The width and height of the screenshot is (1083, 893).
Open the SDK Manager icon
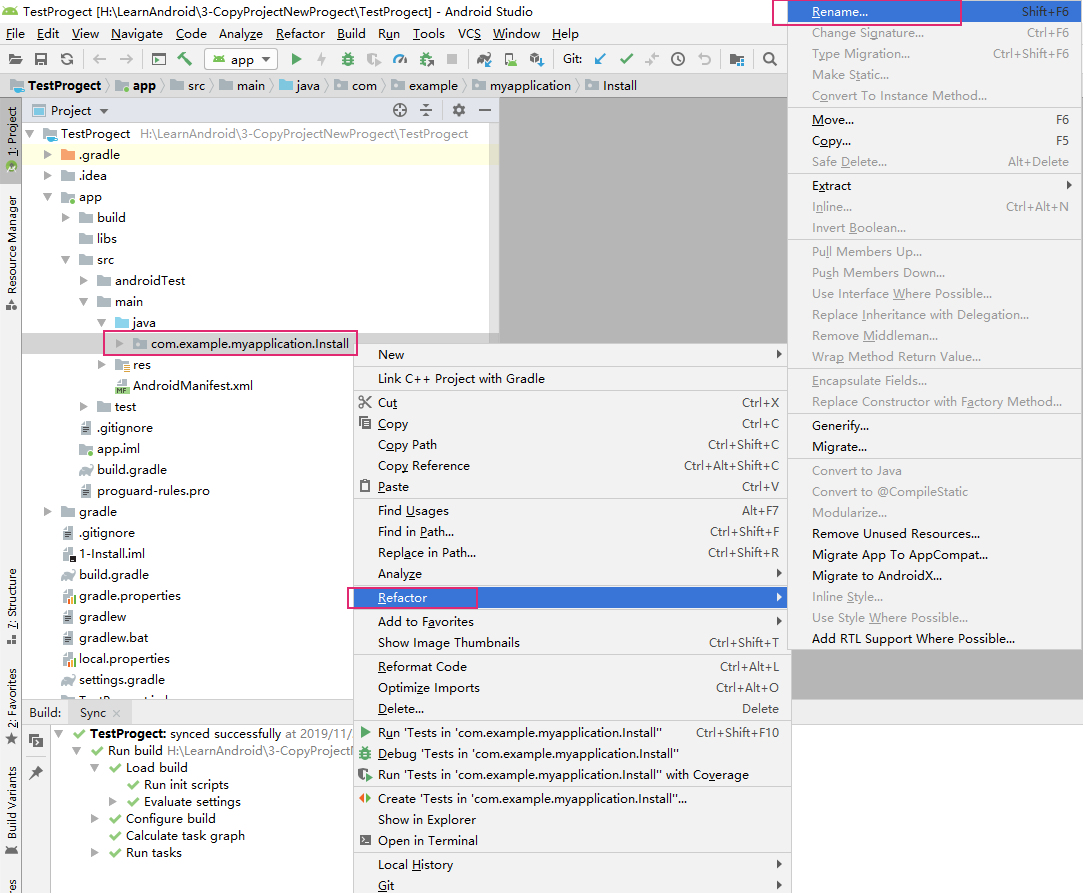(537, 59)
